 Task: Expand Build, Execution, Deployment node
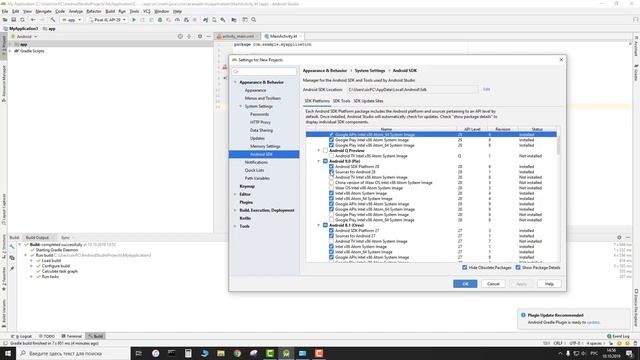pos(235,210)
